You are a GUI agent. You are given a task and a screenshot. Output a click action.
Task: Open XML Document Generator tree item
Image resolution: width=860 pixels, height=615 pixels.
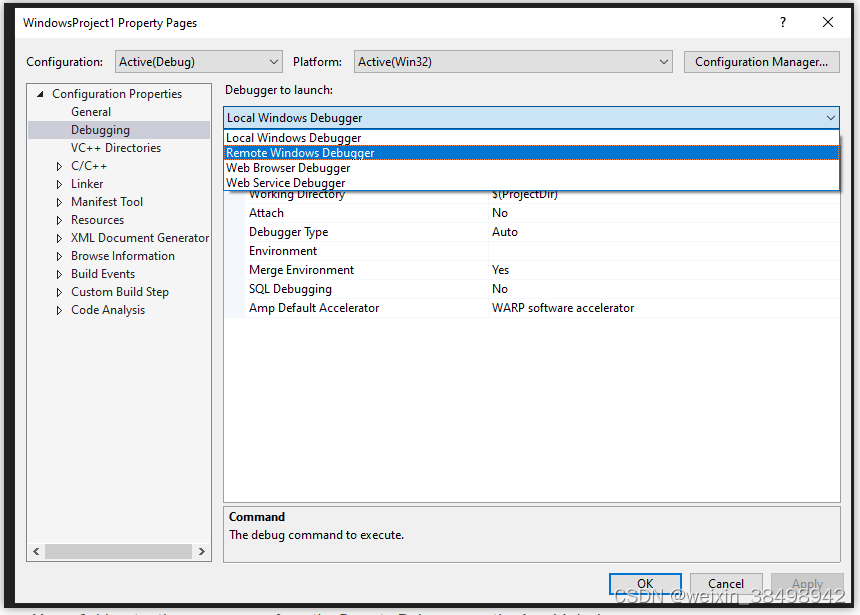pos(140,238)
